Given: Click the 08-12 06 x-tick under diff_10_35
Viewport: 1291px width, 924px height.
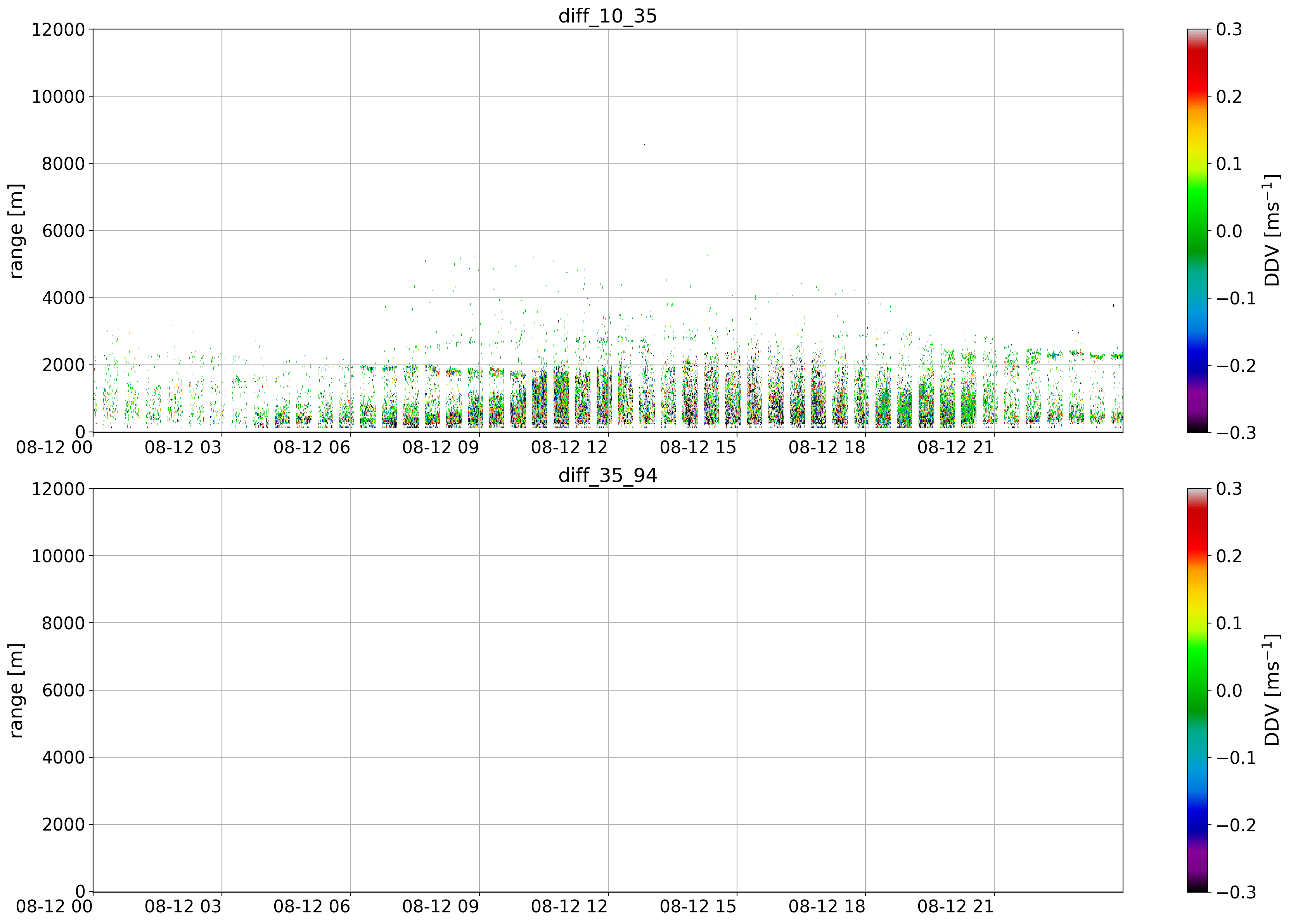Looking at the screenshot, I should pos(312,447).
